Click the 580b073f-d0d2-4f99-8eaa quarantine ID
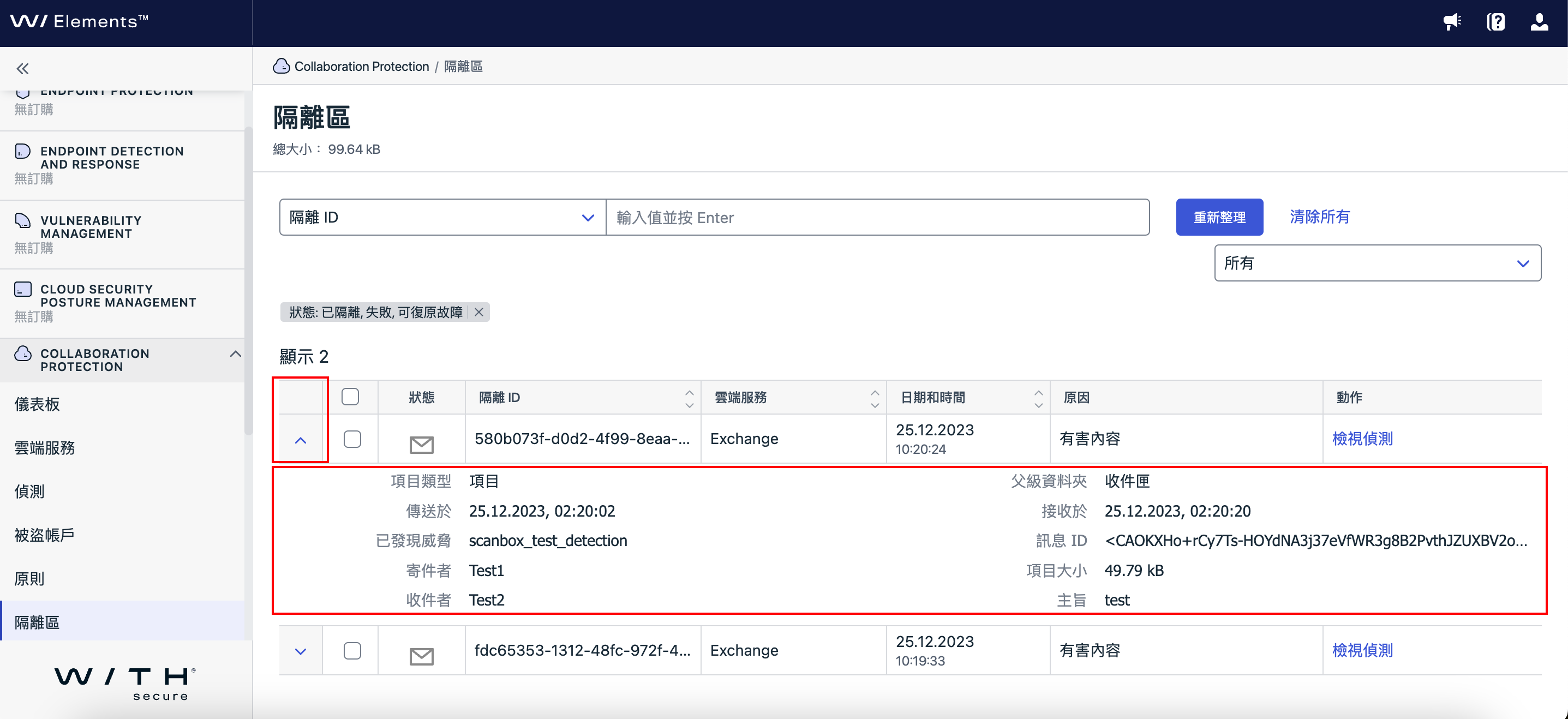This screenshot has height=719, width=1568. [x=582, y=439]
